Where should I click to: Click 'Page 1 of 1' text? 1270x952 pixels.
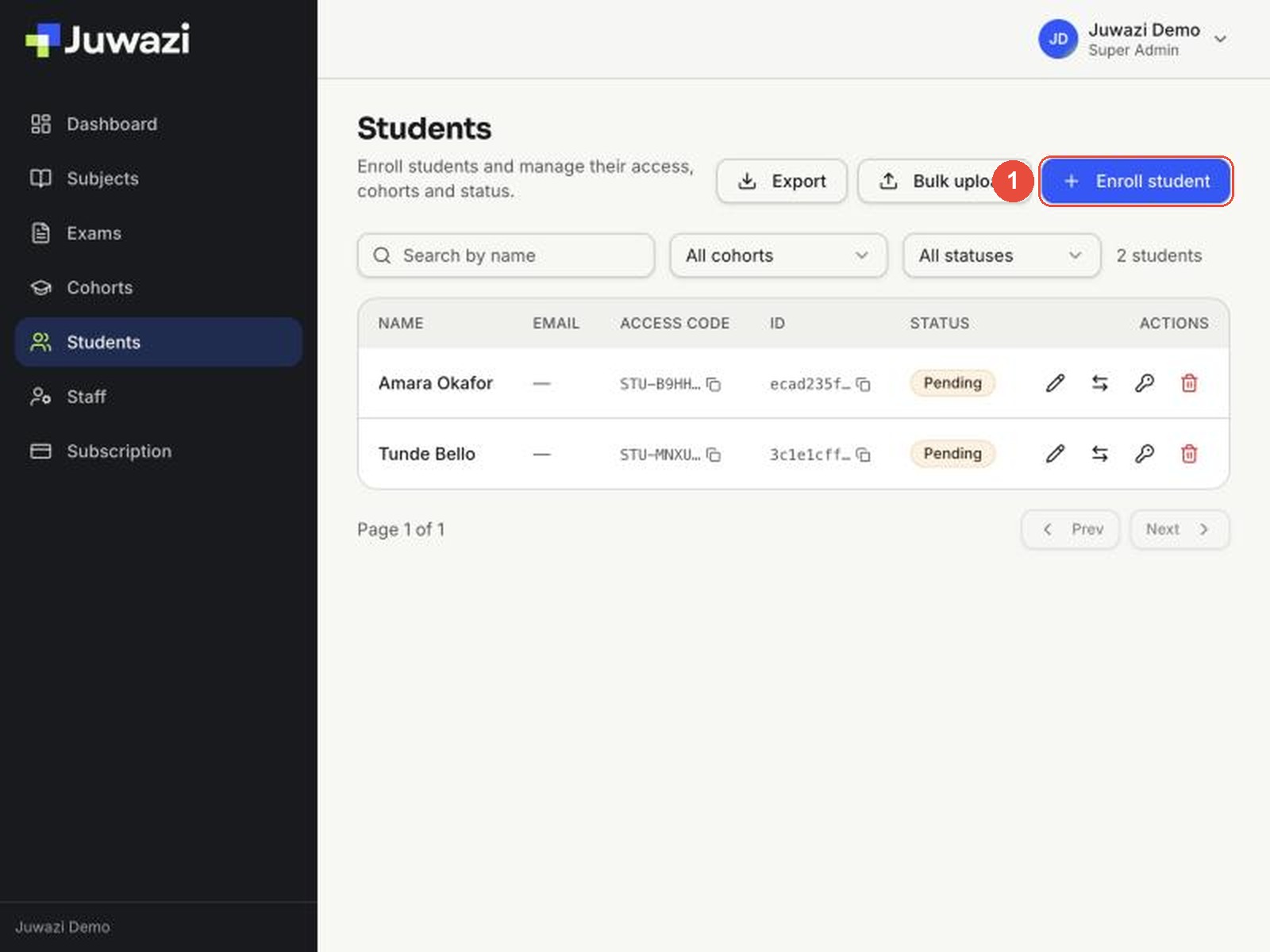click(401, 529)
